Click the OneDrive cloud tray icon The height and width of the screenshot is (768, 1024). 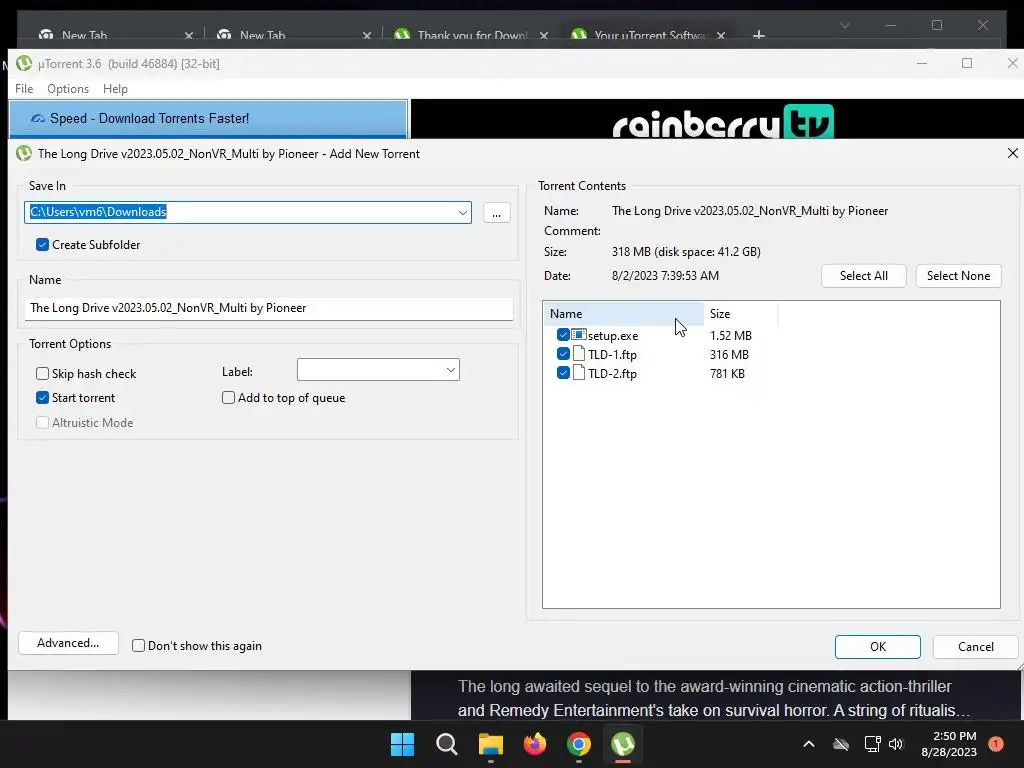coord(841,744)
